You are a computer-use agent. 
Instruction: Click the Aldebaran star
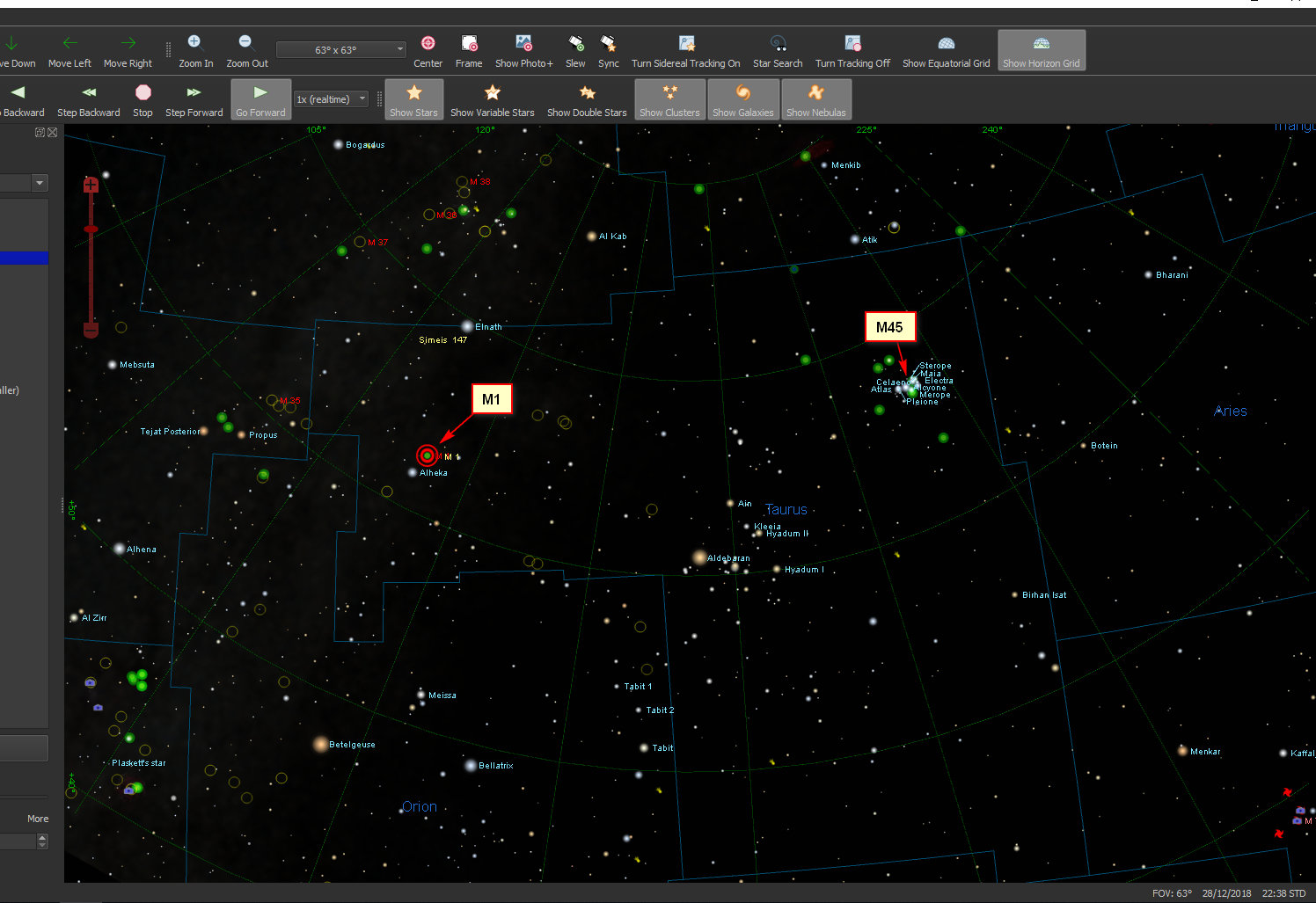click(x=699, y=557)
